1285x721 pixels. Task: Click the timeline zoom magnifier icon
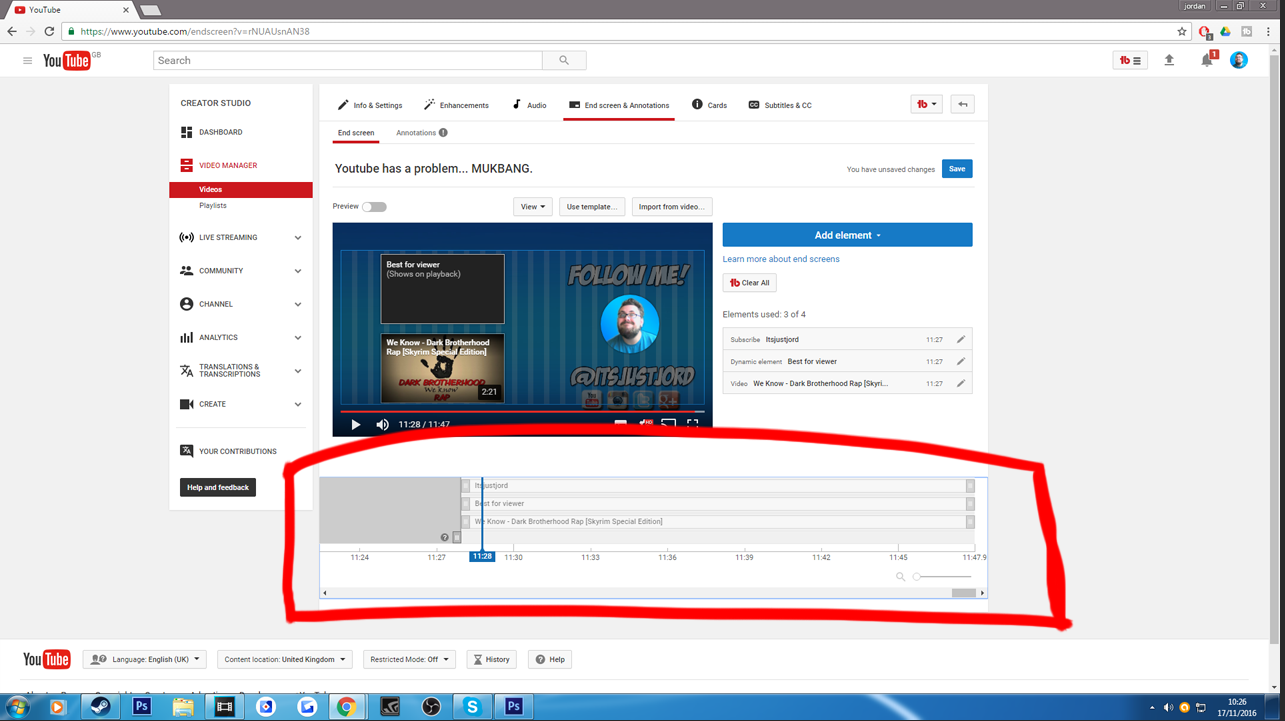coord(900,577)
